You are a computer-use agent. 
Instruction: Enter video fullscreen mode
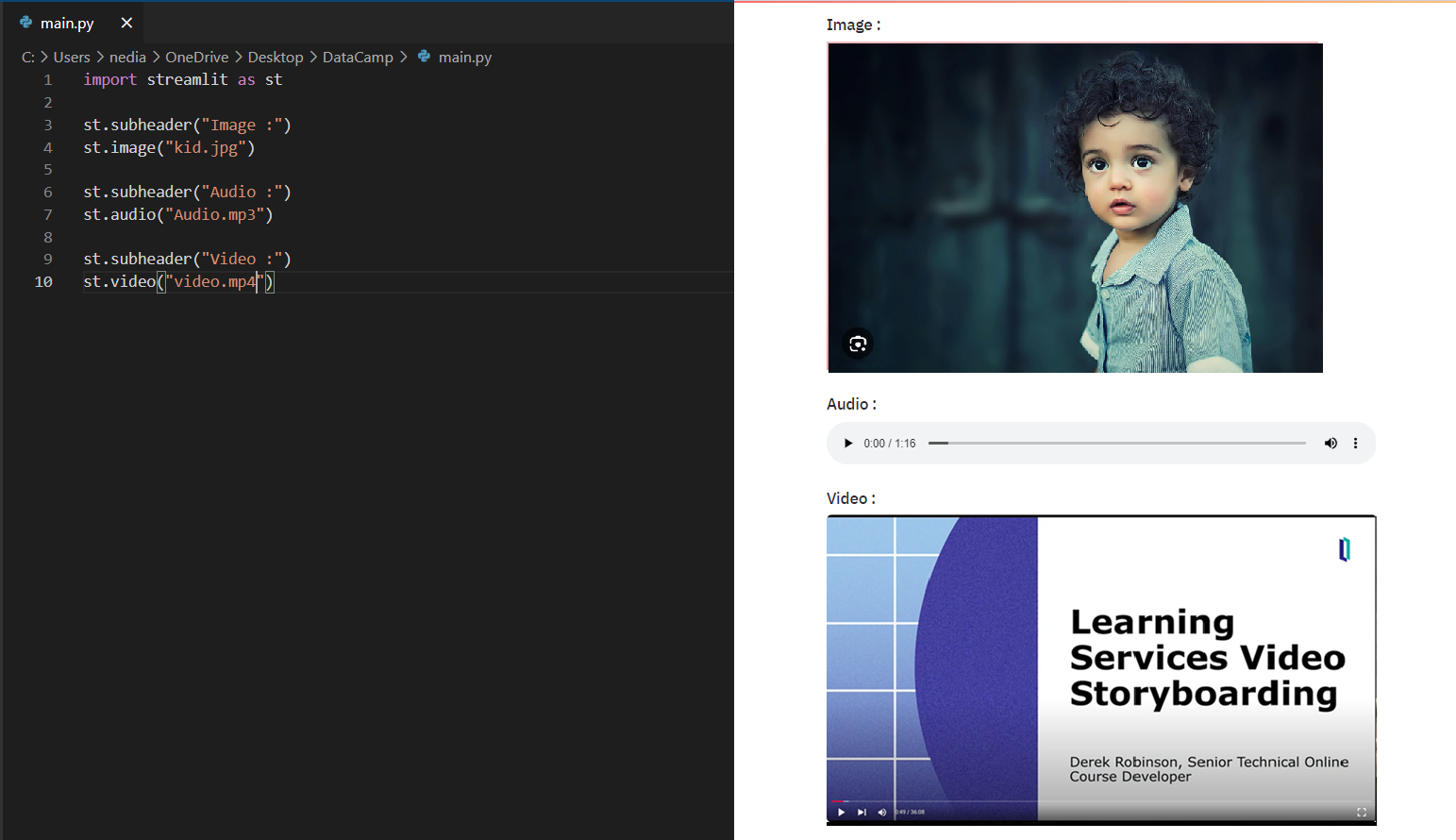pos(1361,812)
